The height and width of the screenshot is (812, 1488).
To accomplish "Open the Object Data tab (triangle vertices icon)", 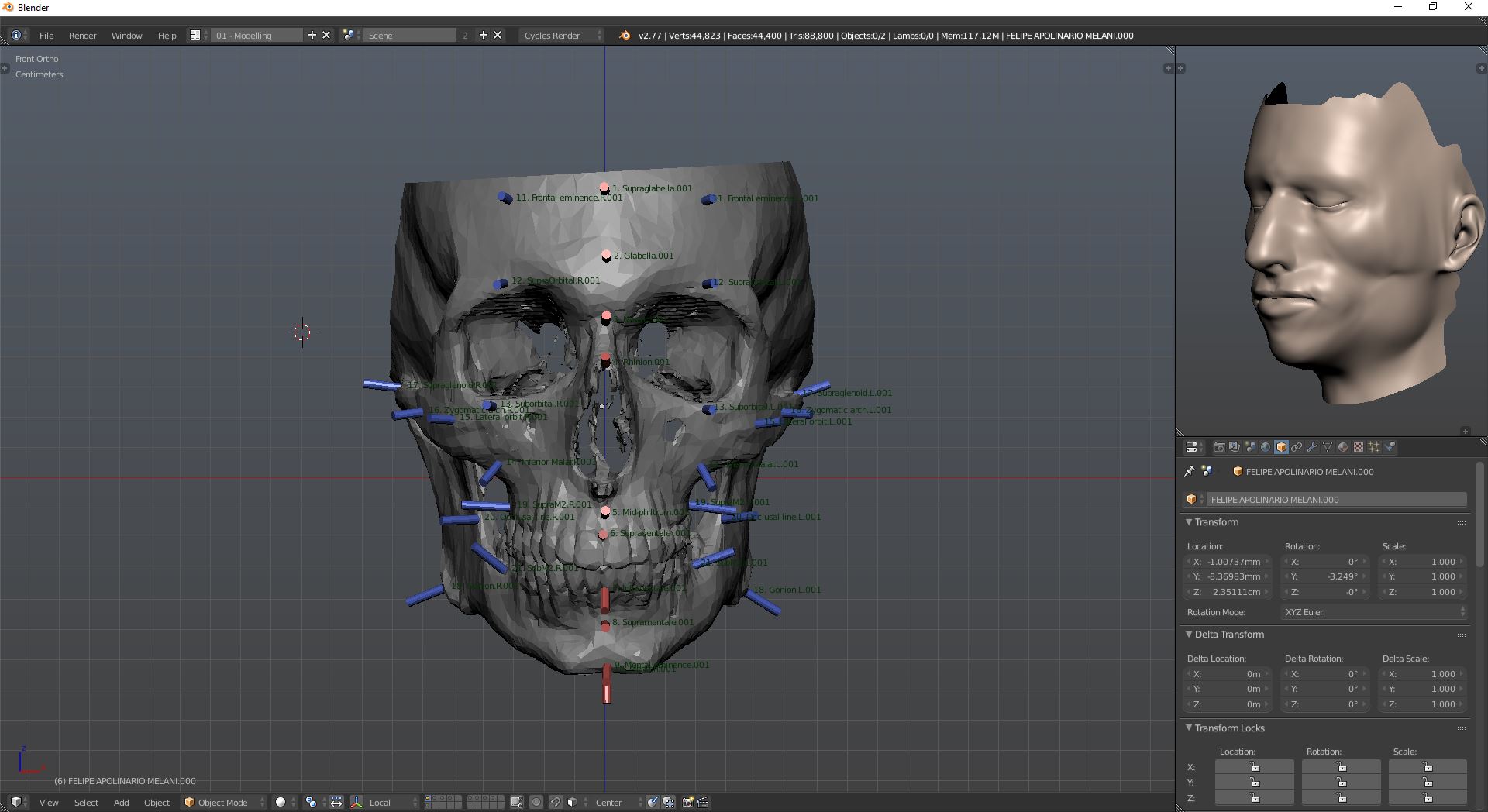I will pos(1328,447).
